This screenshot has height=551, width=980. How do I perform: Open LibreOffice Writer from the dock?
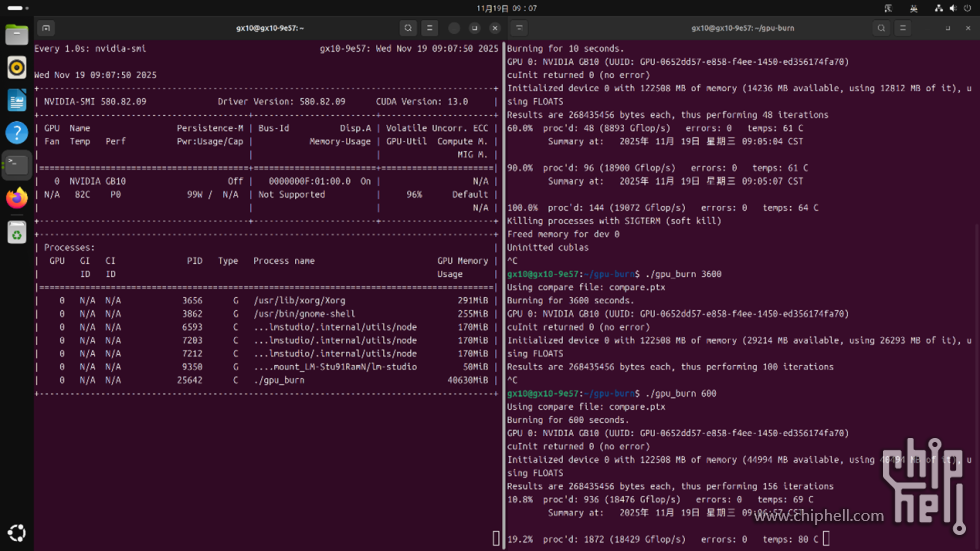click(x=16, y=100)
